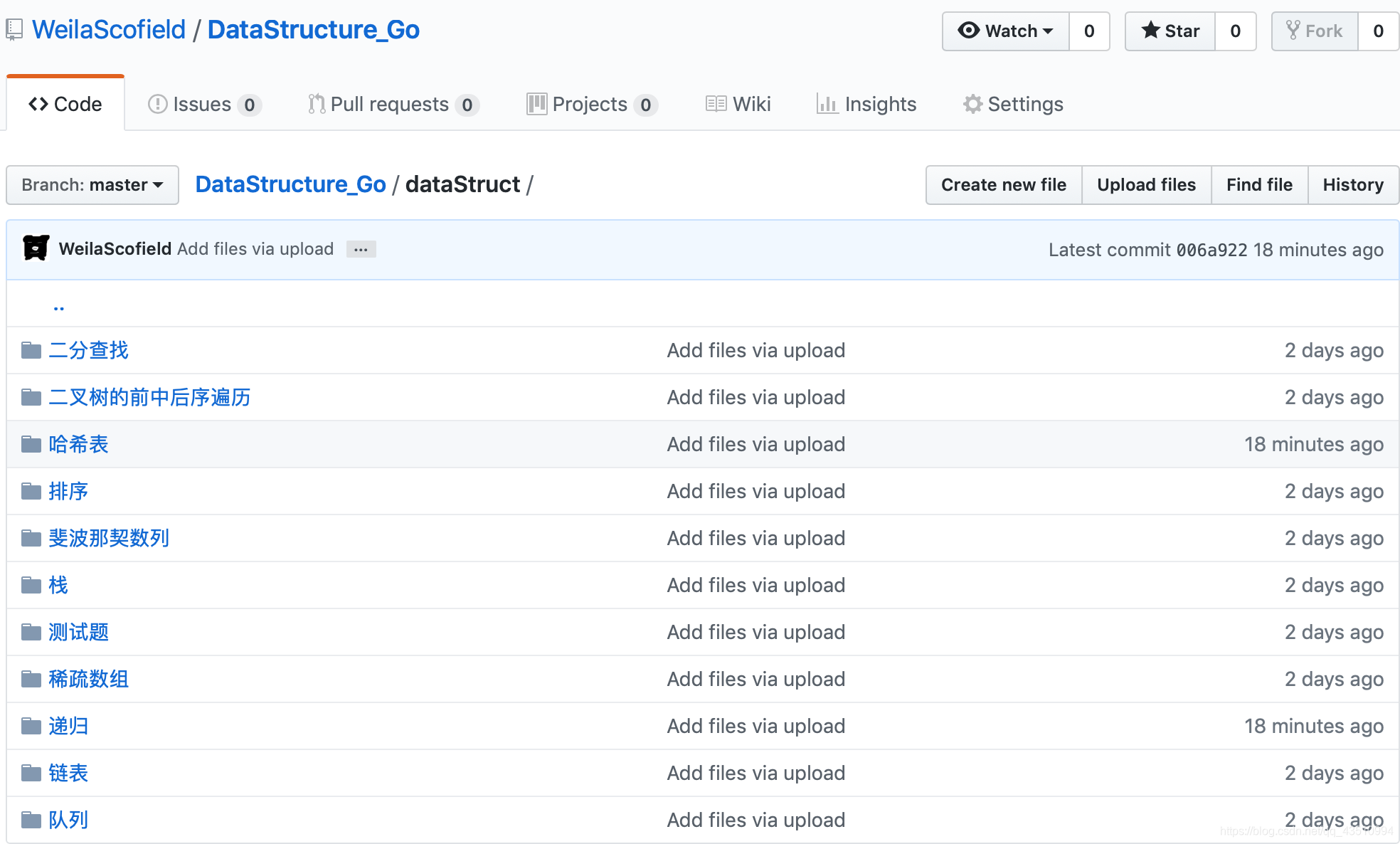The image size is (1400, 844).
Task: Click folder icon next to 栈
Action: [x=31, y=585]
